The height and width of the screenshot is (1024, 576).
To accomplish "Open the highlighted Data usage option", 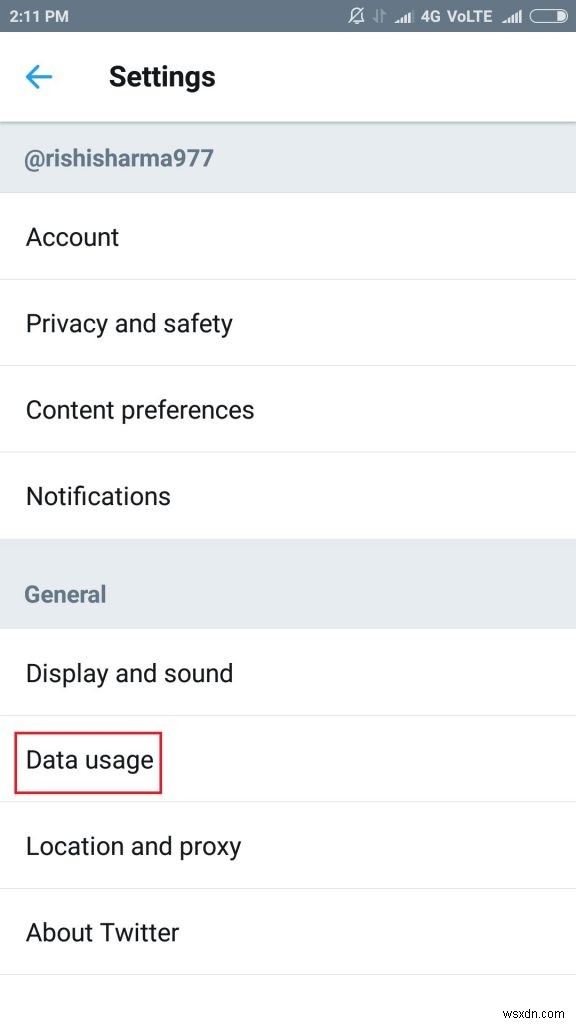I will tap(87, 761).
